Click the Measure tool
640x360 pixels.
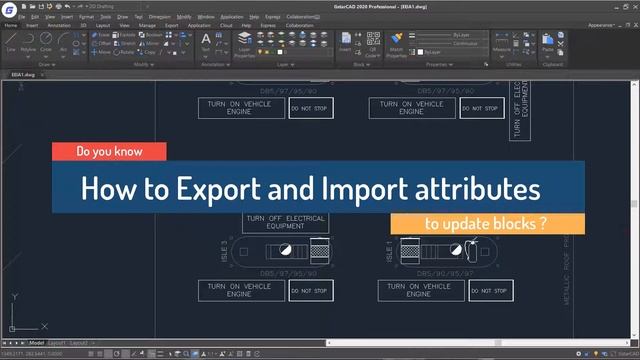[502, 42]
